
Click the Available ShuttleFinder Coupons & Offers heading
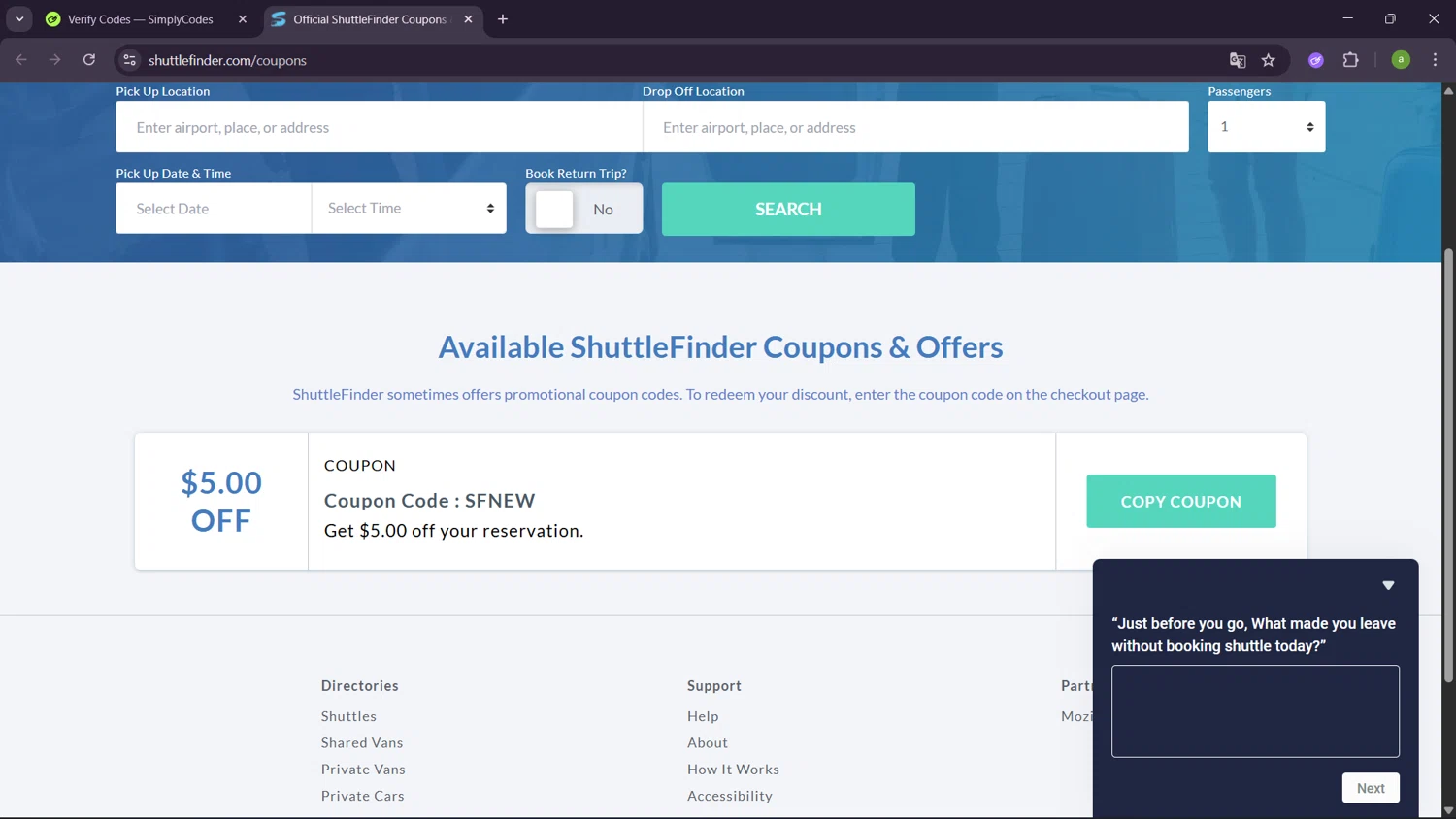pyautogui.click(x=720, y=347)
